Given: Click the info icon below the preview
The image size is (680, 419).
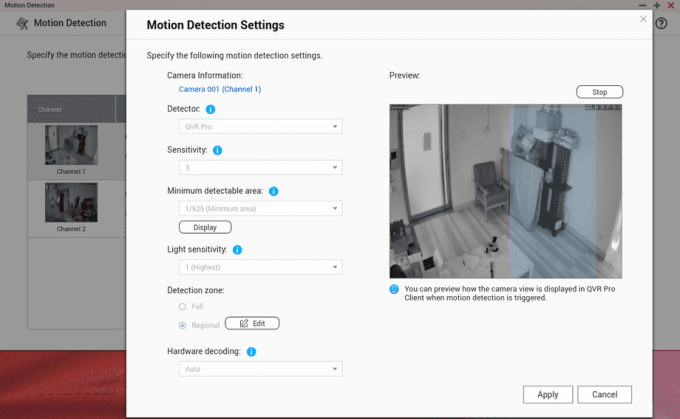Looking at the screenshot, I should pos(395,288).
